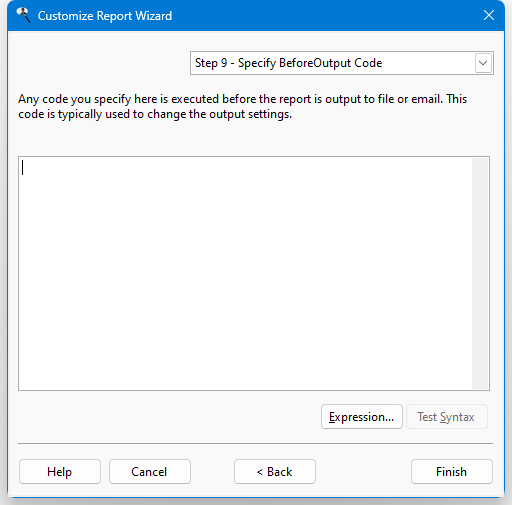Select the Customize Report Wizard title text
This screenshot has height=505, width=512.
click(x=105, y=16)
